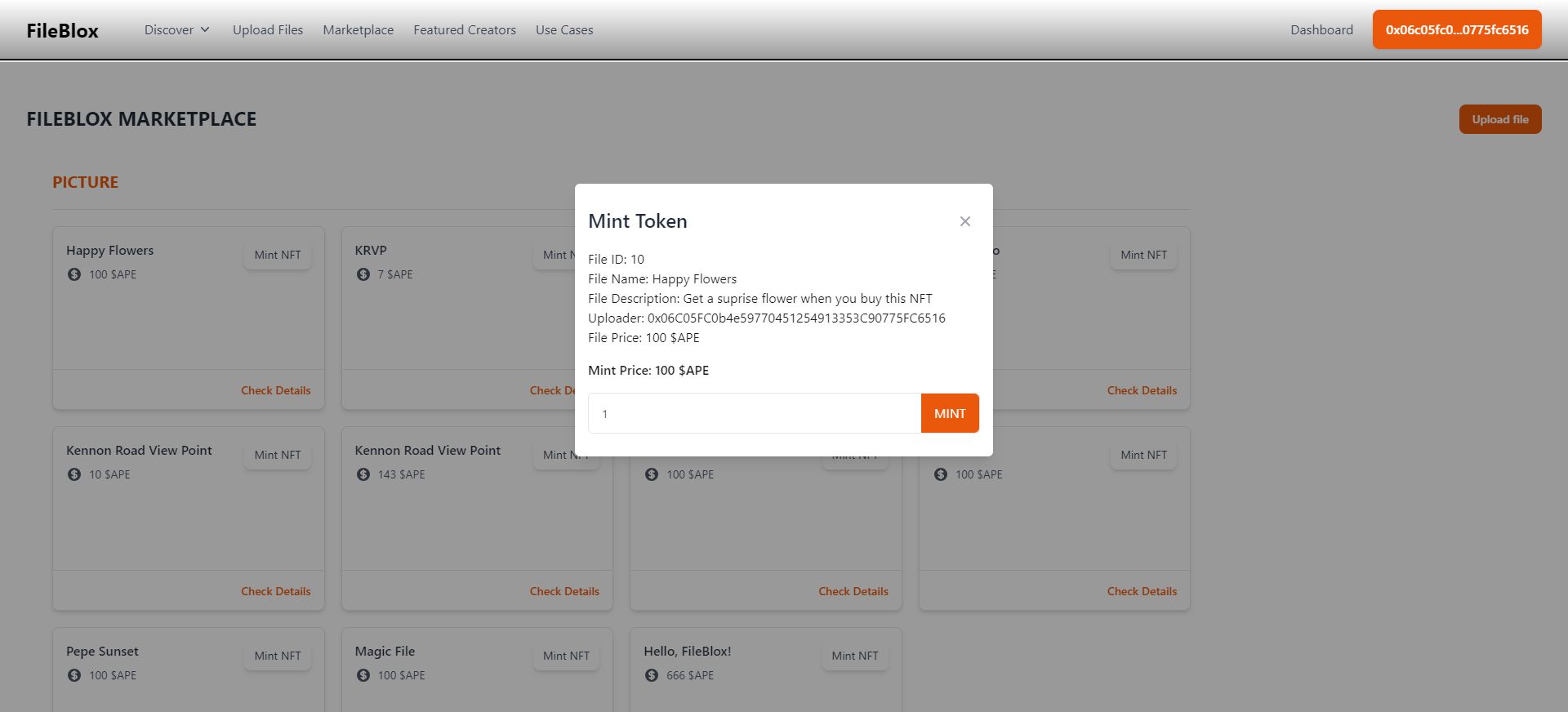
Task: Click dollar icon beside 666 $APE
Action: coord(652,675)
